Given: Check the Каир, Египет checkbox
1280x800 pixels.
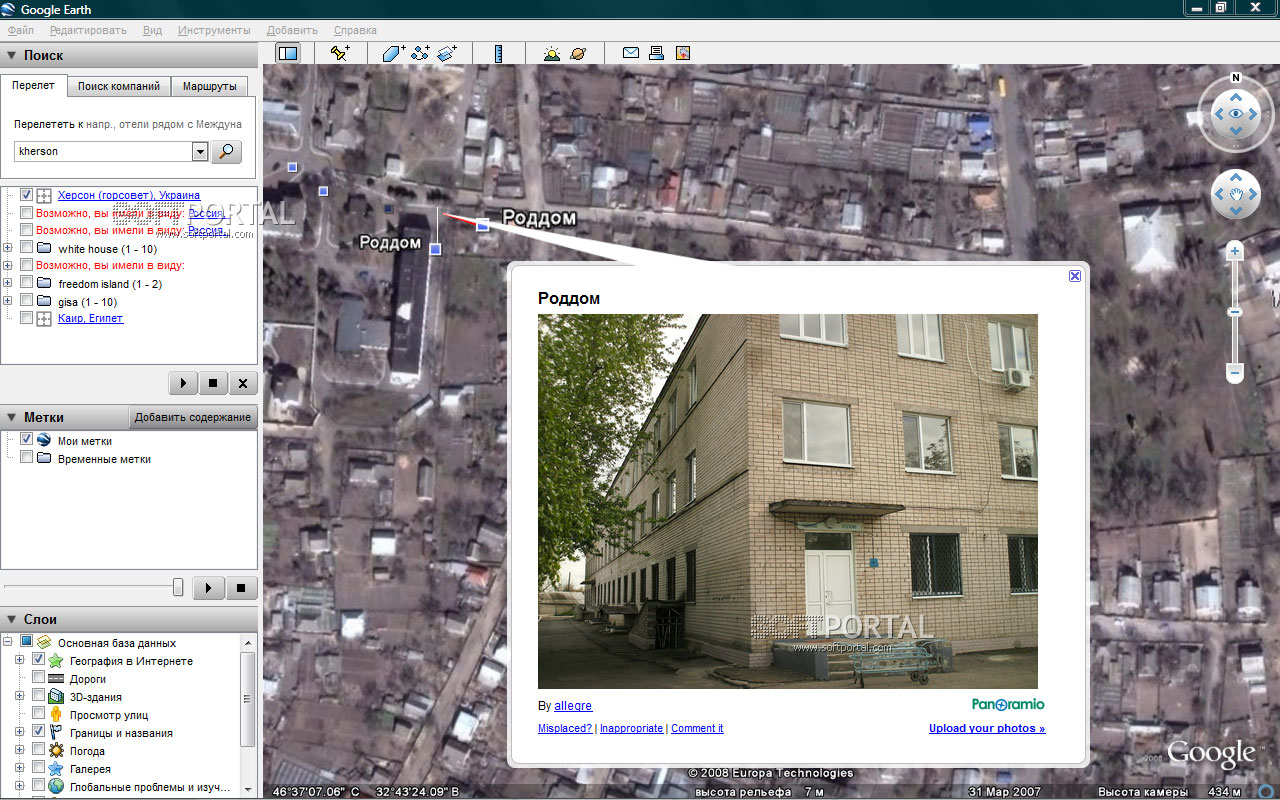Looking at the screenshot, I should pos(26,319).
